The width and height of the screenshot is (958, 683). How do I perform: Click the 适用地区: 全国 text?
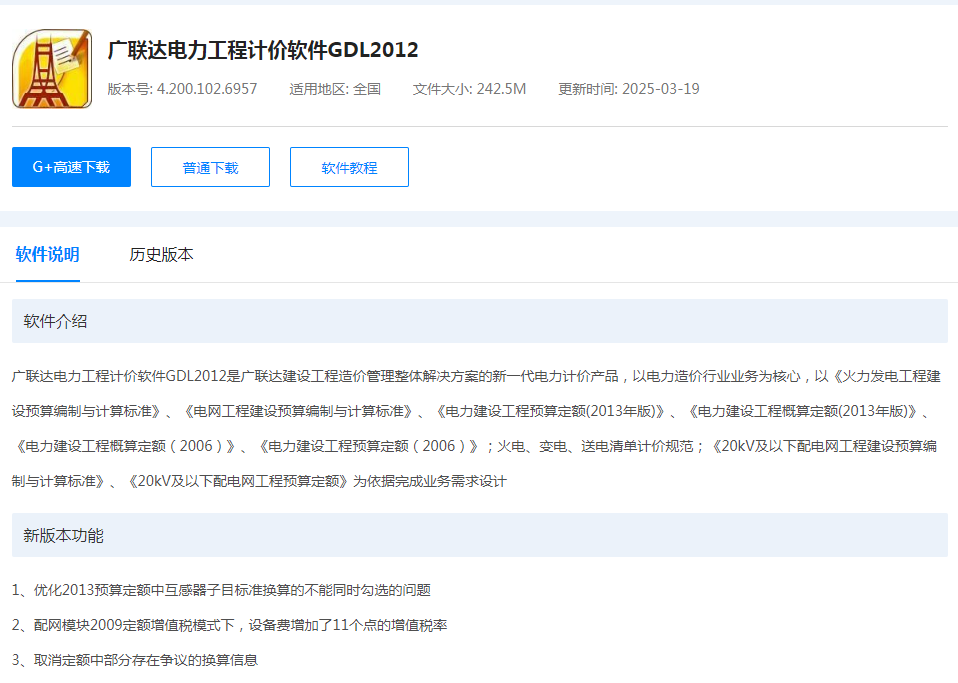pyautogui.click(x=335, y=89)
